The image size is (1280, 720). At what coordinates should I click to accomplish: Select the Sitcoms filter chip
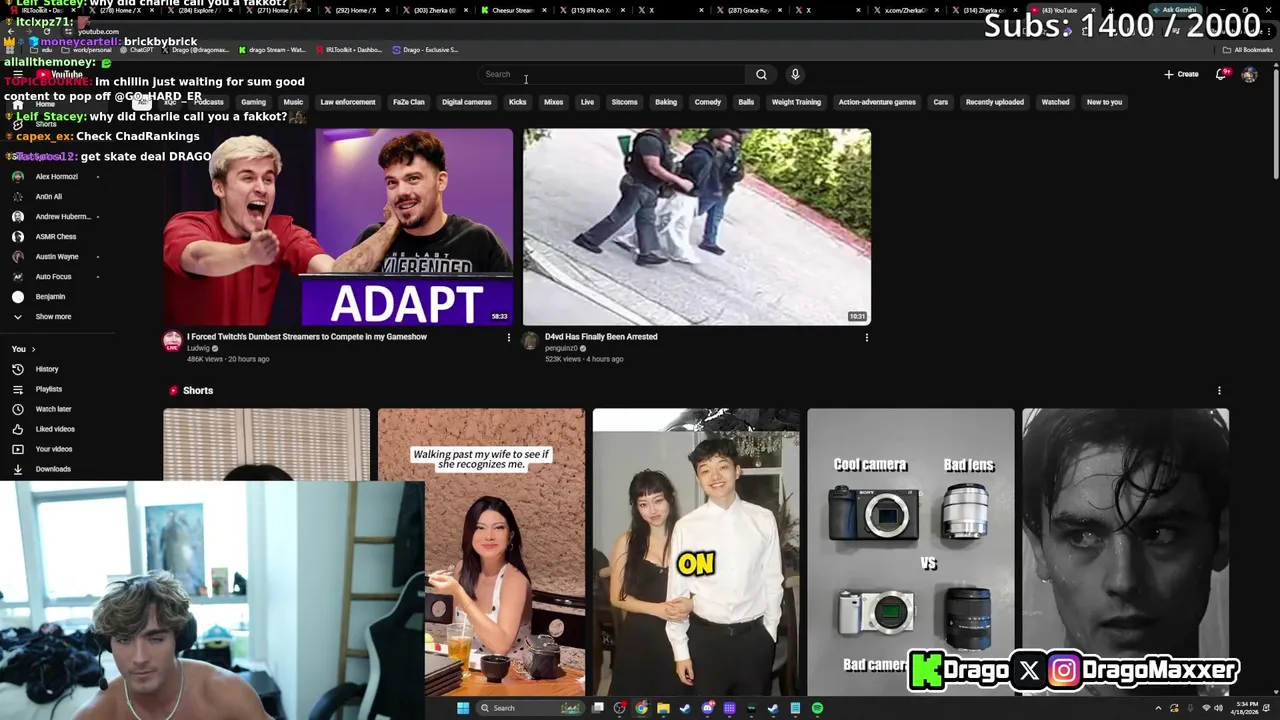(624, 102)
